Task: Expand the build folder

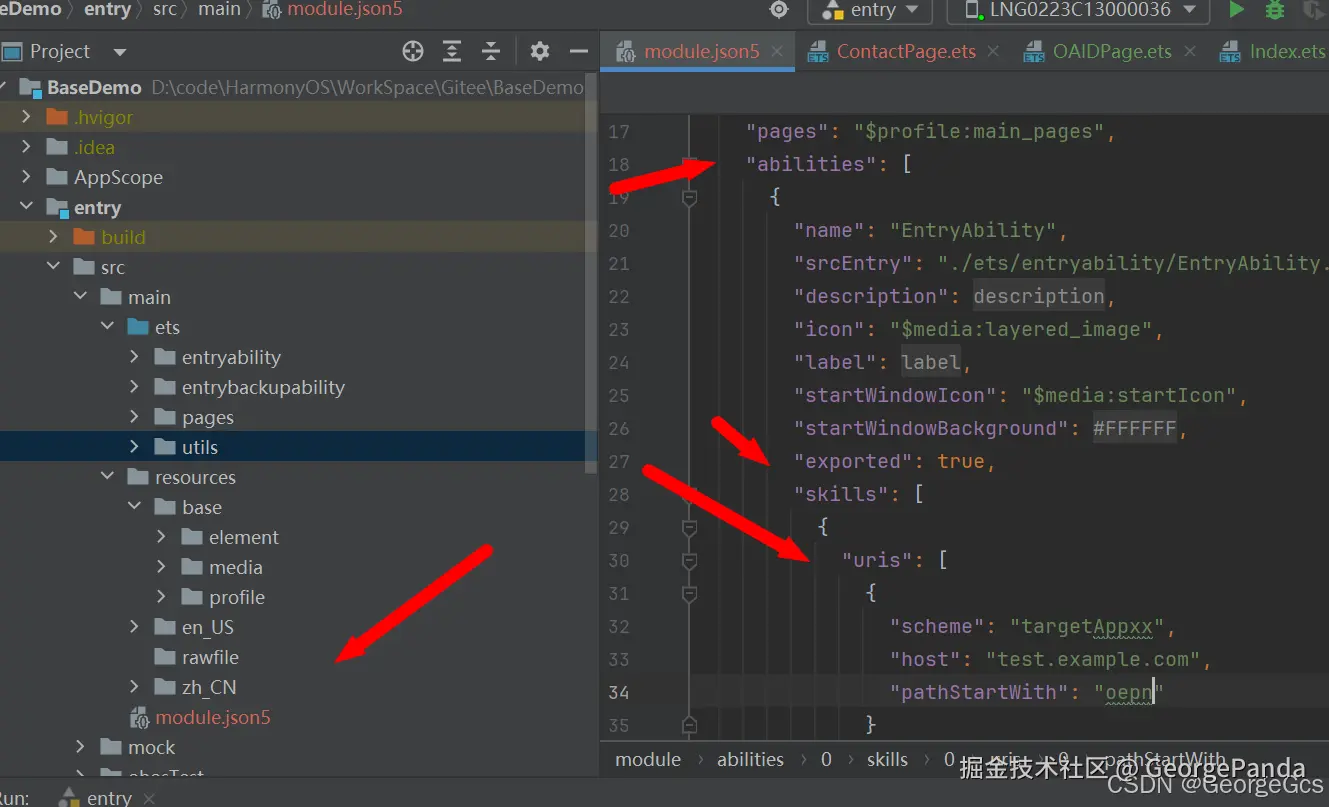Action: click(54, 237)
